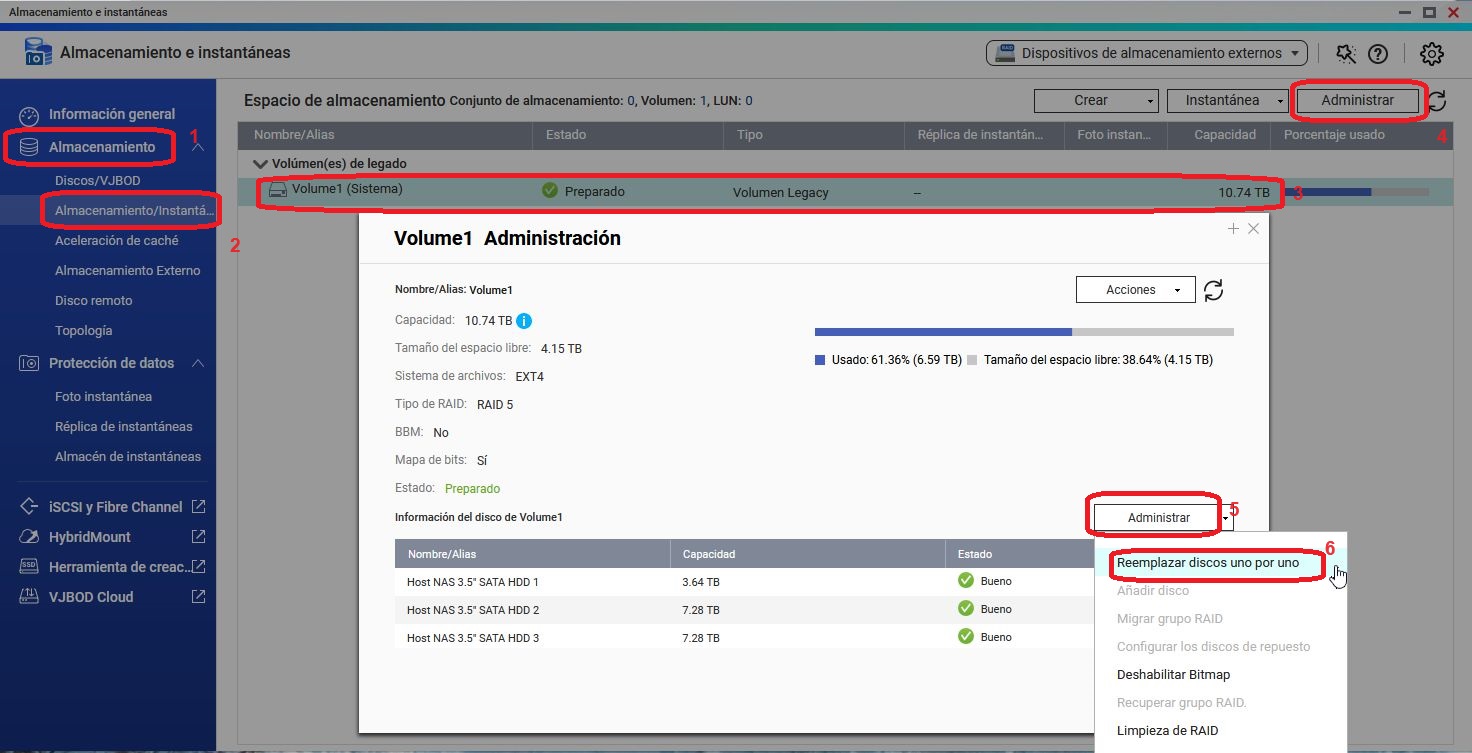Image resolution: width=1472 pixels, height=753 pixels.
Task: Choose Deshabilitar Bitmap from menu
Action: click(x=1173, y=675)
